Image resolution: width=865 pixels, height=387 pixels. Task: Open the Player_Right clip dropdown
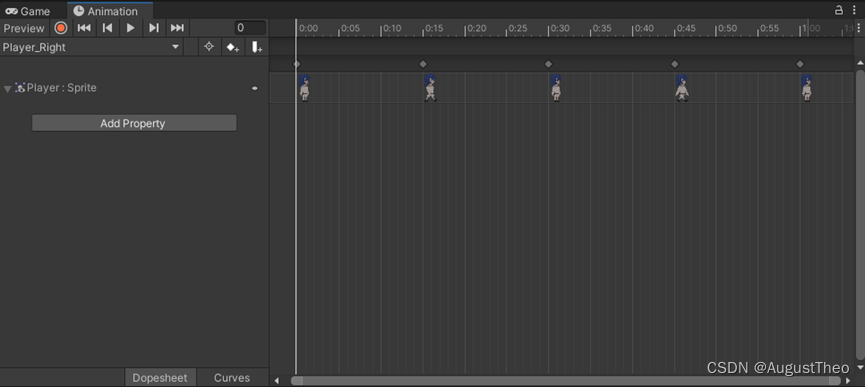click(92, 47)
